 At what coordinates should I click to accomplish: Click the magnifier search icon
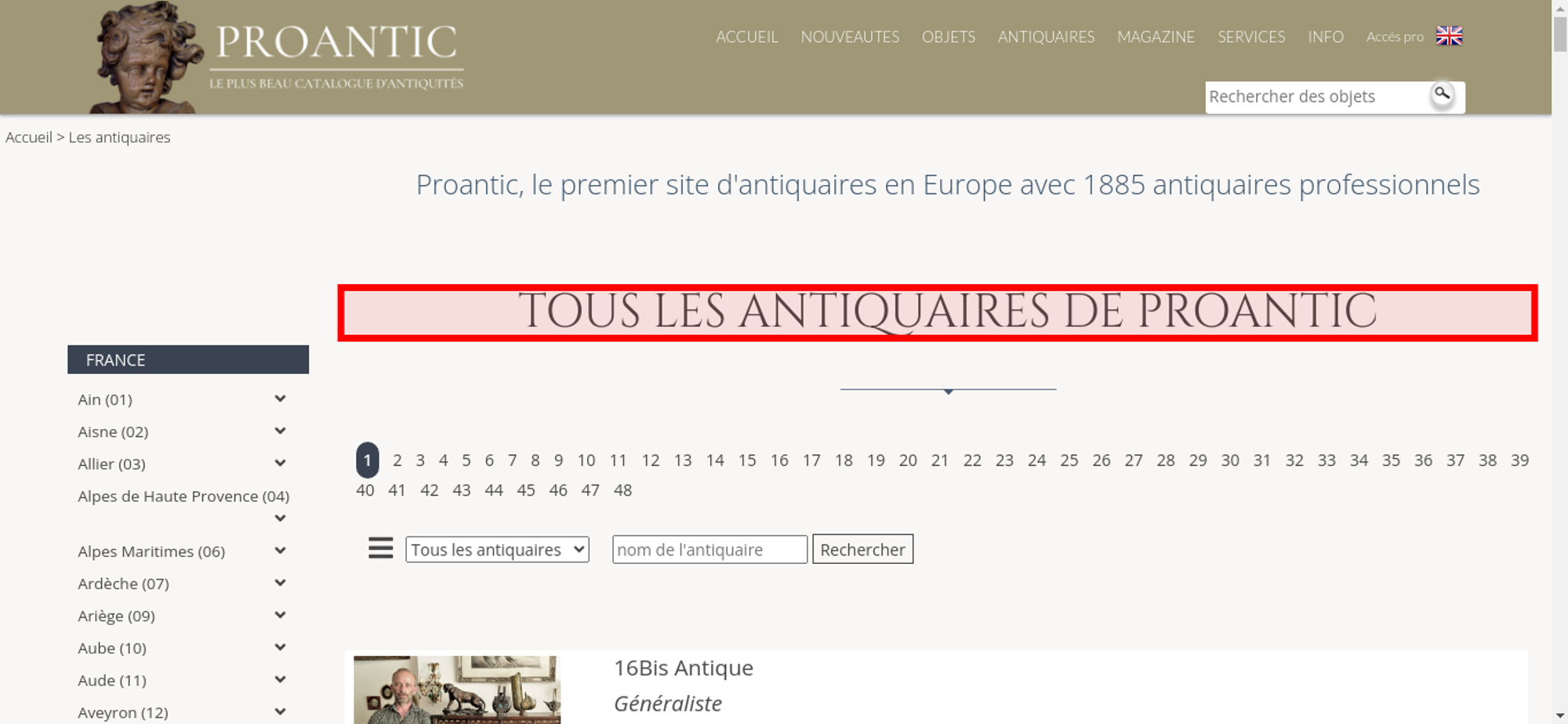(1443, 95)
